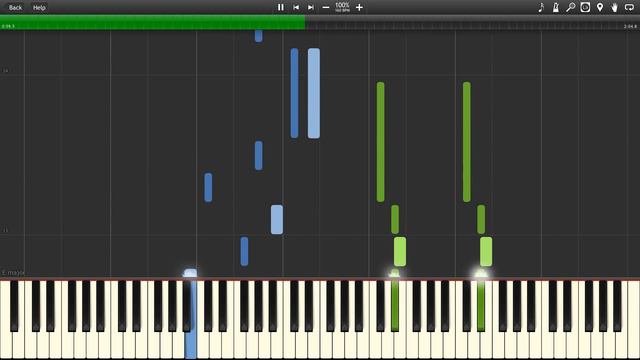Pause the song playback
Image resolution: width=640 pixels, height=360 pixels.
(280, 7)
